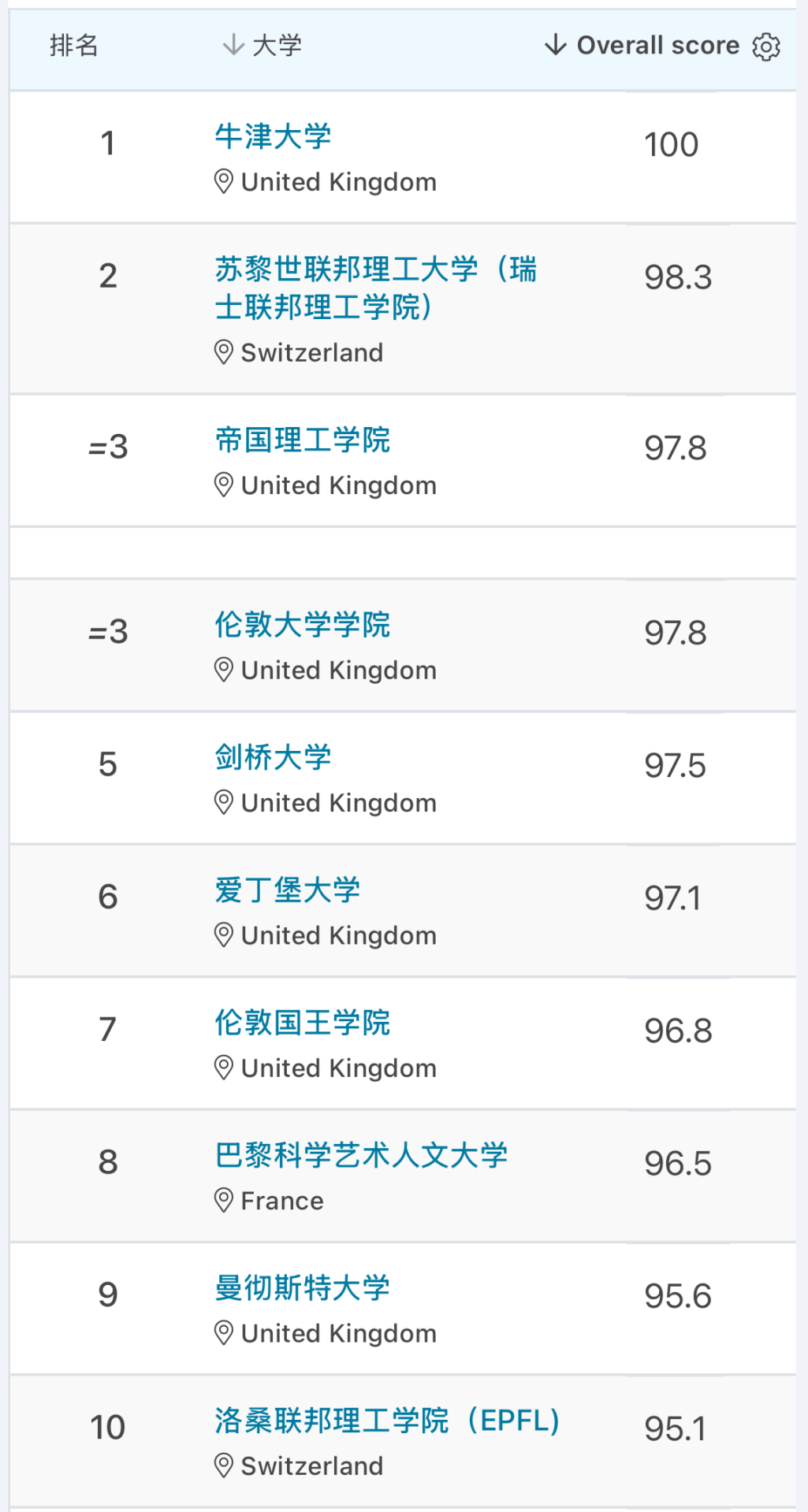Screen dimensions: 808x1512
Task: Click the Switzerland location under 洛桑联邦理工学院
Action: [312, 1466]
